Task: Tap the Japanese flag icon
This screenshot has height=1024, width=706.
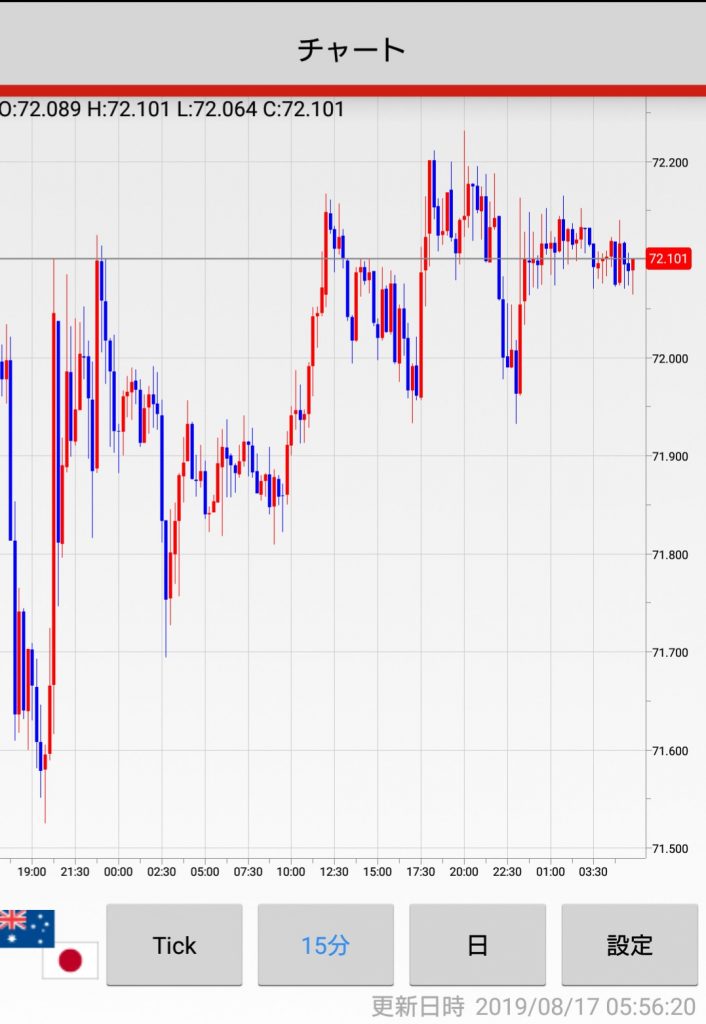Action: (x=70, y=960)
